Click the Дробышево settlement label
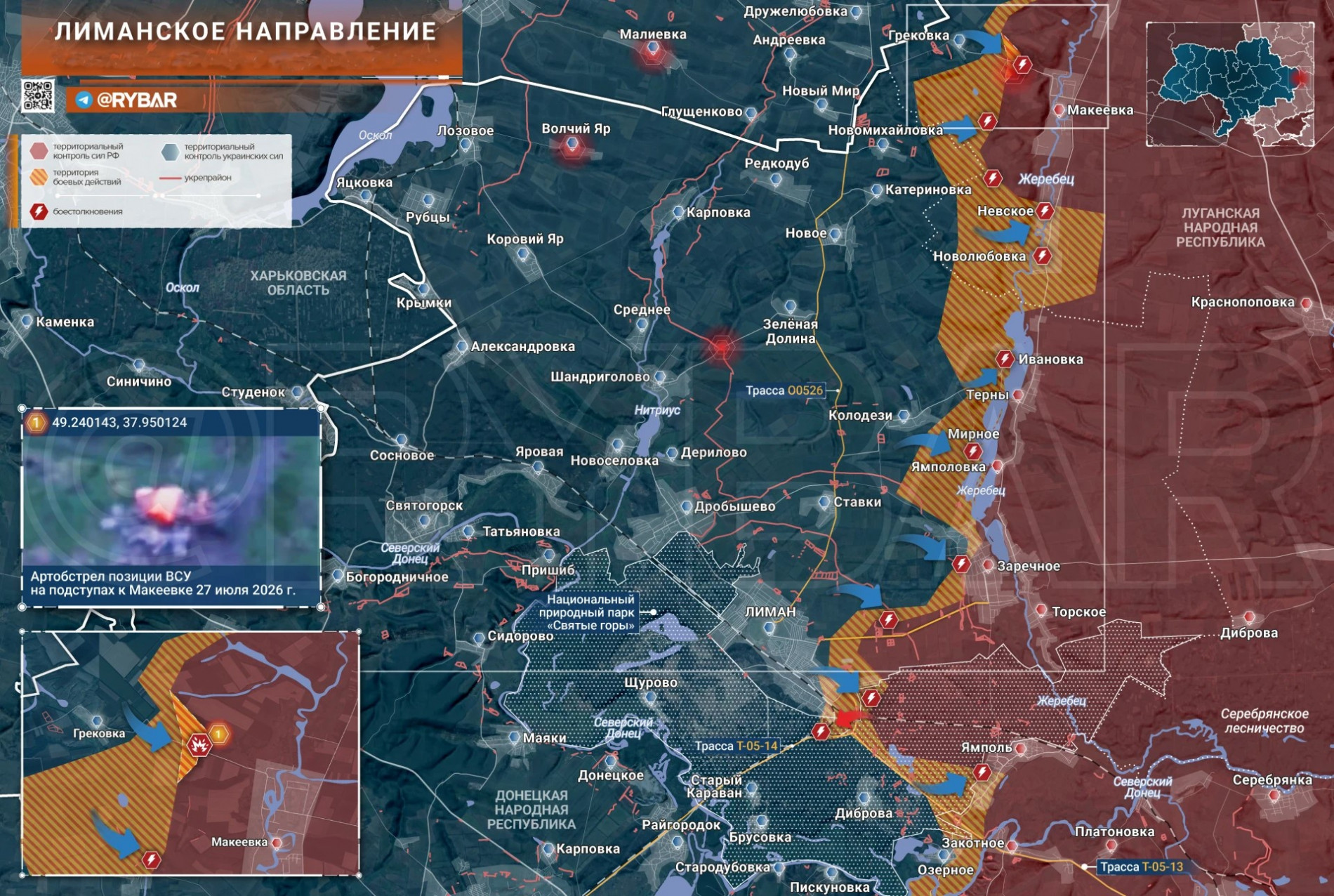1334x896 pixels. coord(734,506)
